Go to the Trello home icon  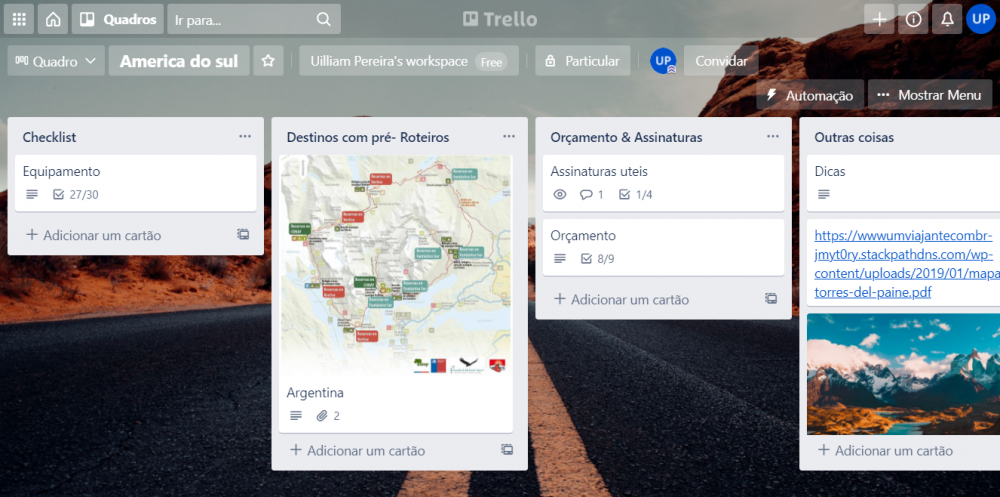pyautogui.click(x=53, y=19)
